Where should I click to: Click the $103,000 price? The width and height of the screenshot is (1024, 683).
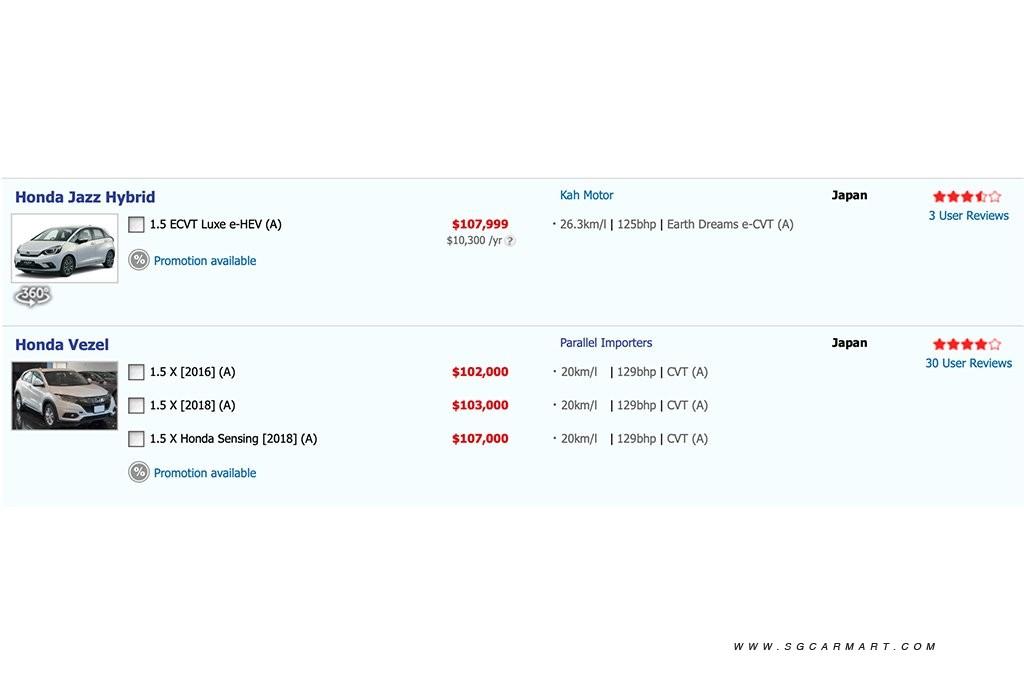[x=480, y=405]
